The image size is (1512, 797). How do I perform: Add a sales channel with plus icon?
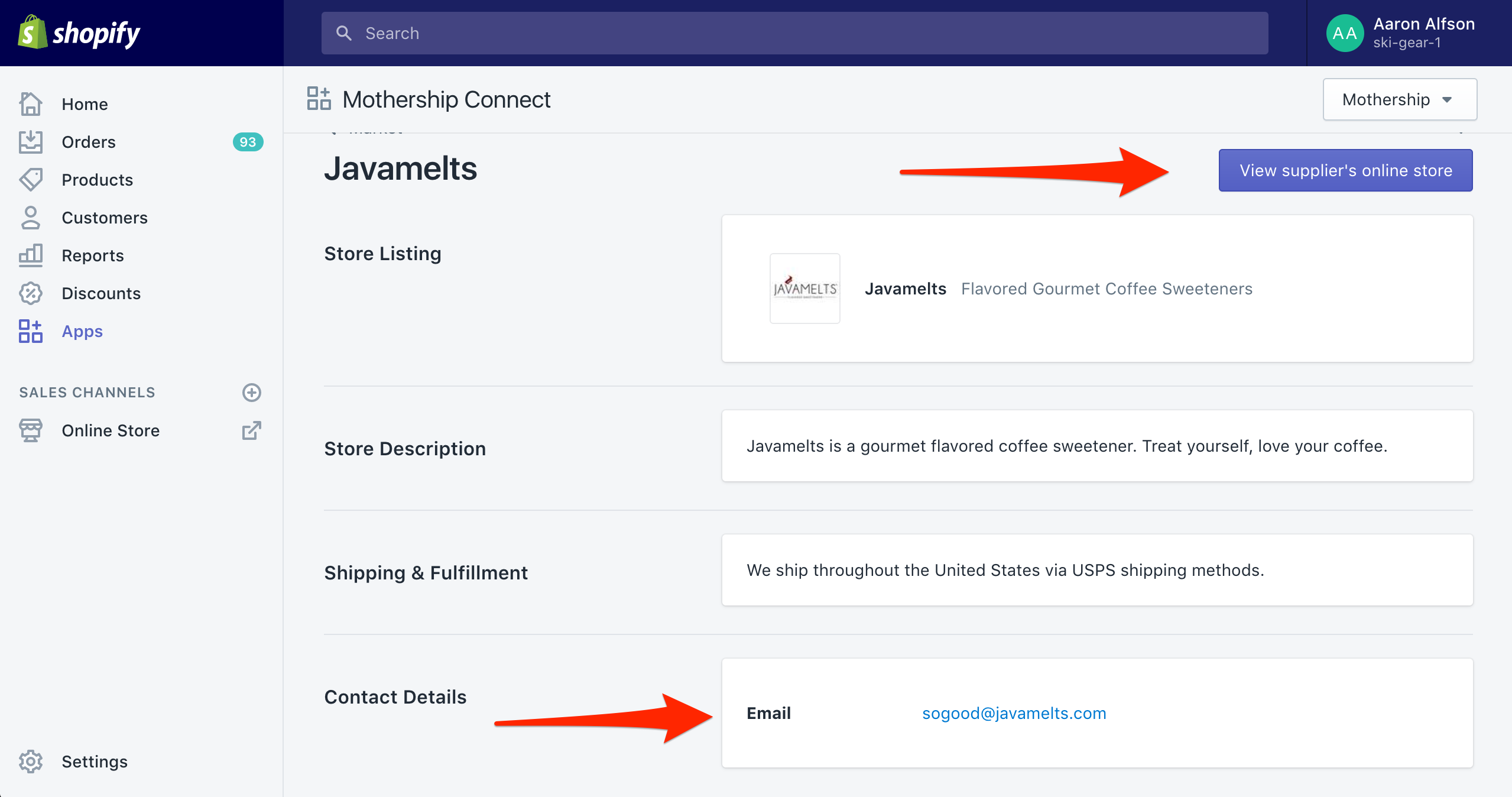(x=252, y=393)
